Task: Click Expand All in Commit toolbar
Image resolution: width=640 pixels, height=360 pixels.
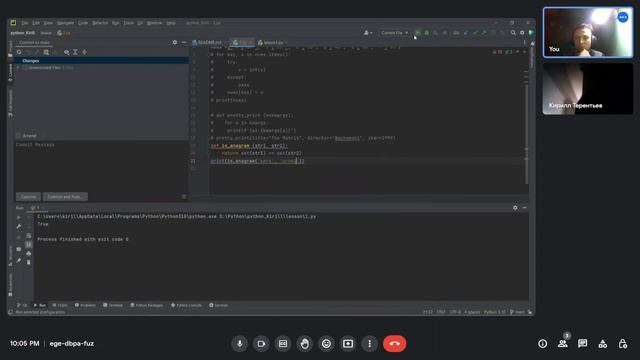Action: pyautogui.click(x=76, y=52)
